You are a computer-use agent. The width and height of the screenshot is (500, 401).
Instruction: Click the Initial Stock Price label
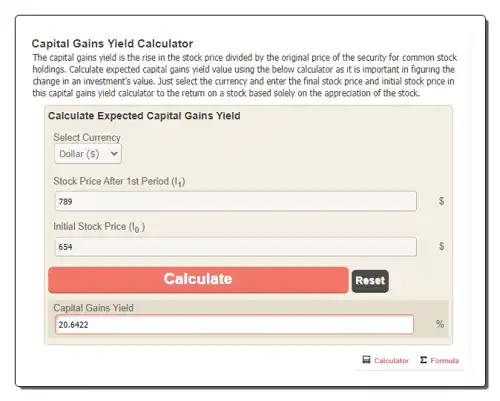[99, 227]
